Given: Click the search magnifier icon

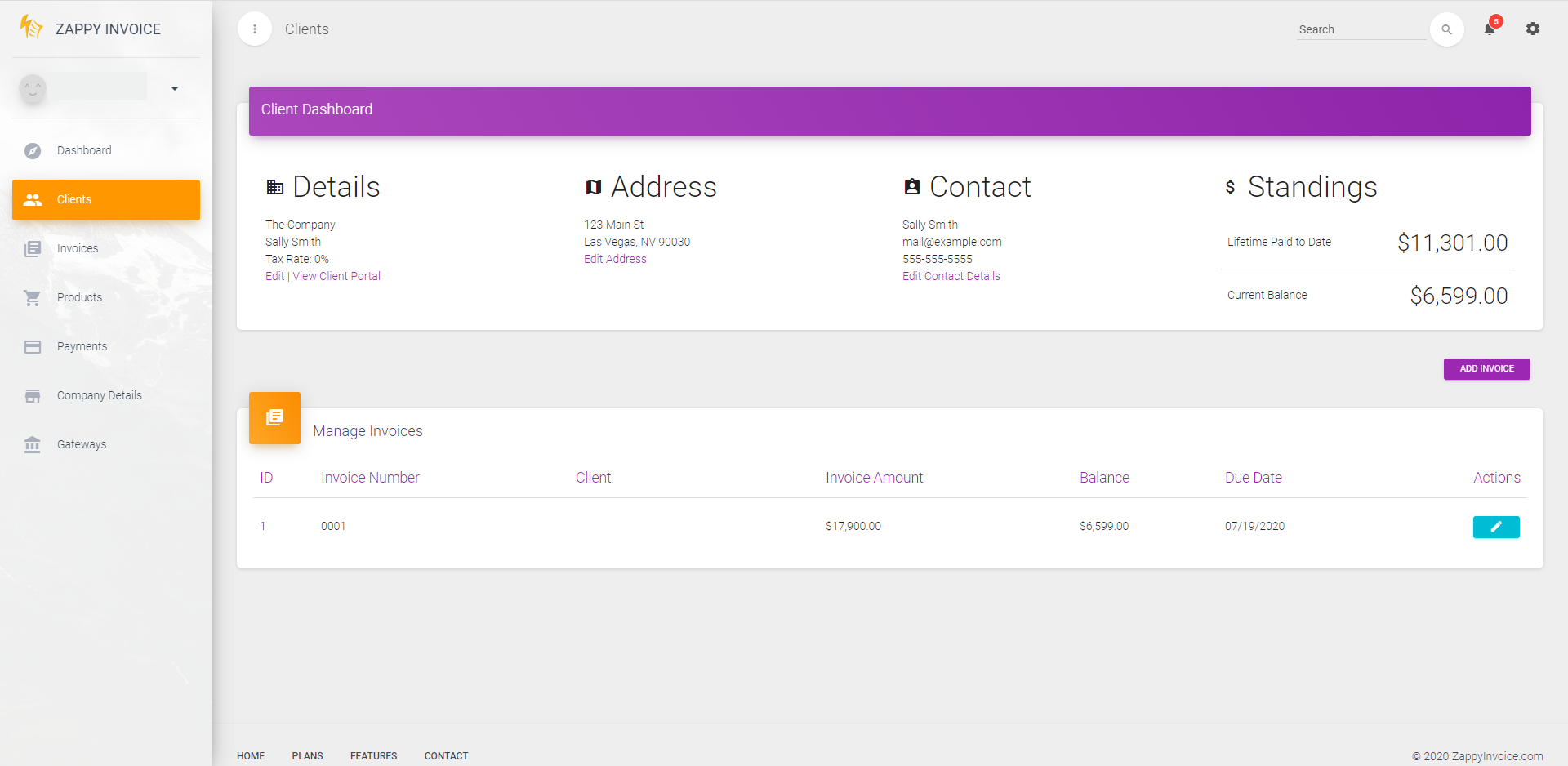Looking at the screenshot, I should click(x=1446, y=29).
